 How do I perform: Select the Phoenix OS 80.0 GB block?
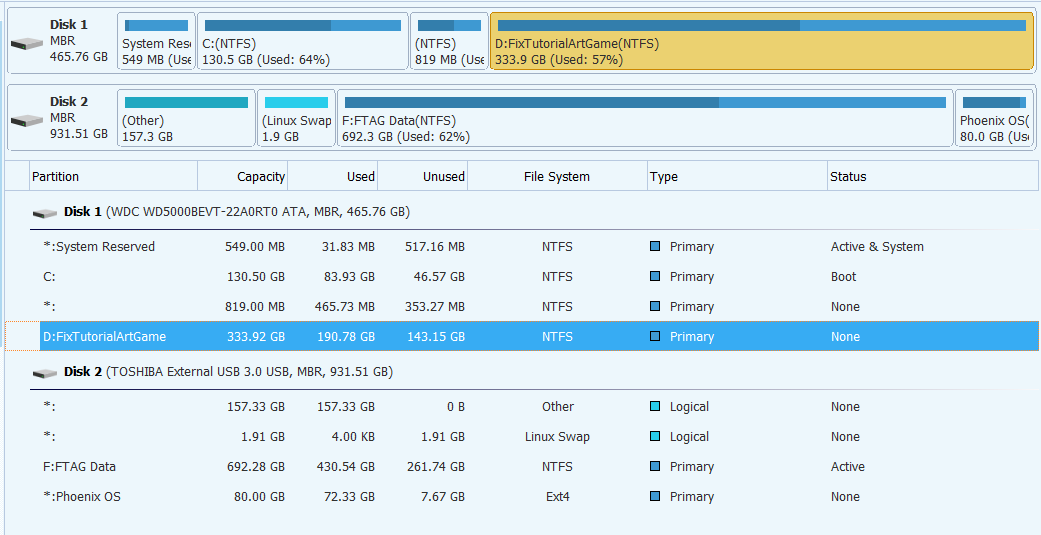[995, 118]
